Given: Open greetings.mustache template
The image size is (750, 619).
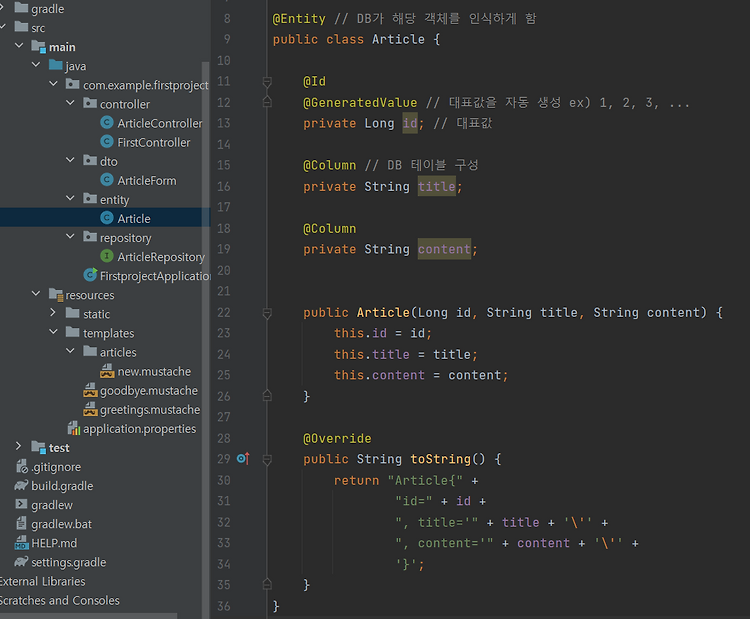Looking at the screenshot, I should (x=150, y=410).
